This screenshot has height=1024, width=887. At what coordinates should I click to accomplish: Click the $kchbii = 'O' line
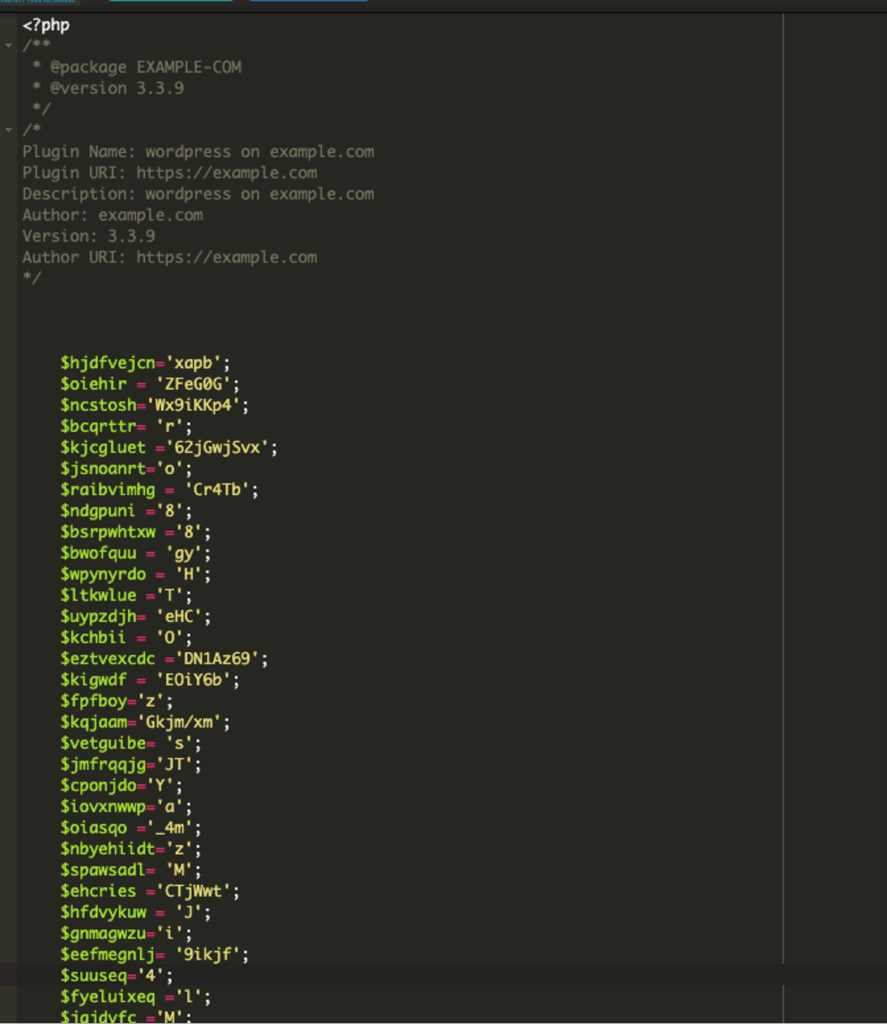point(126,637)
